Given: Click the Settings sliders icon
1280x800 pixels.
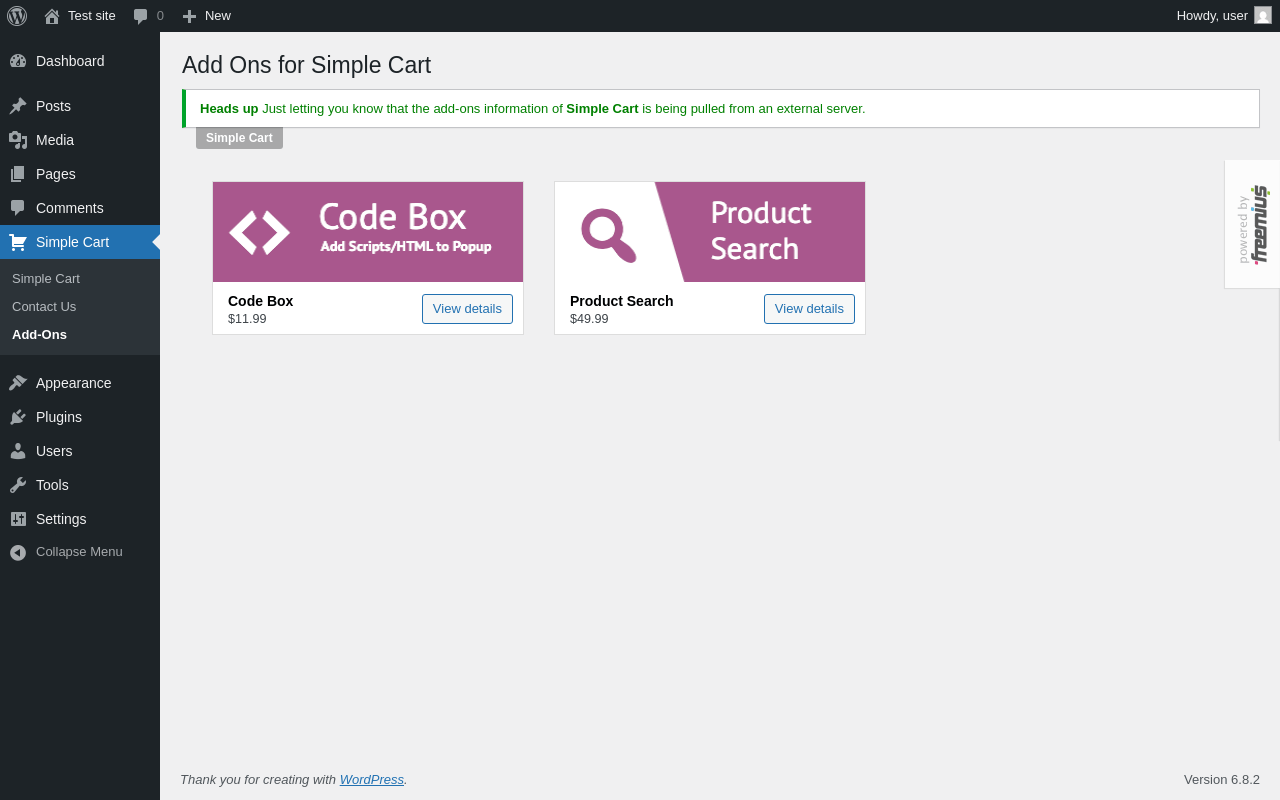Looking at the screenshot, I should [x=18, y=519].
